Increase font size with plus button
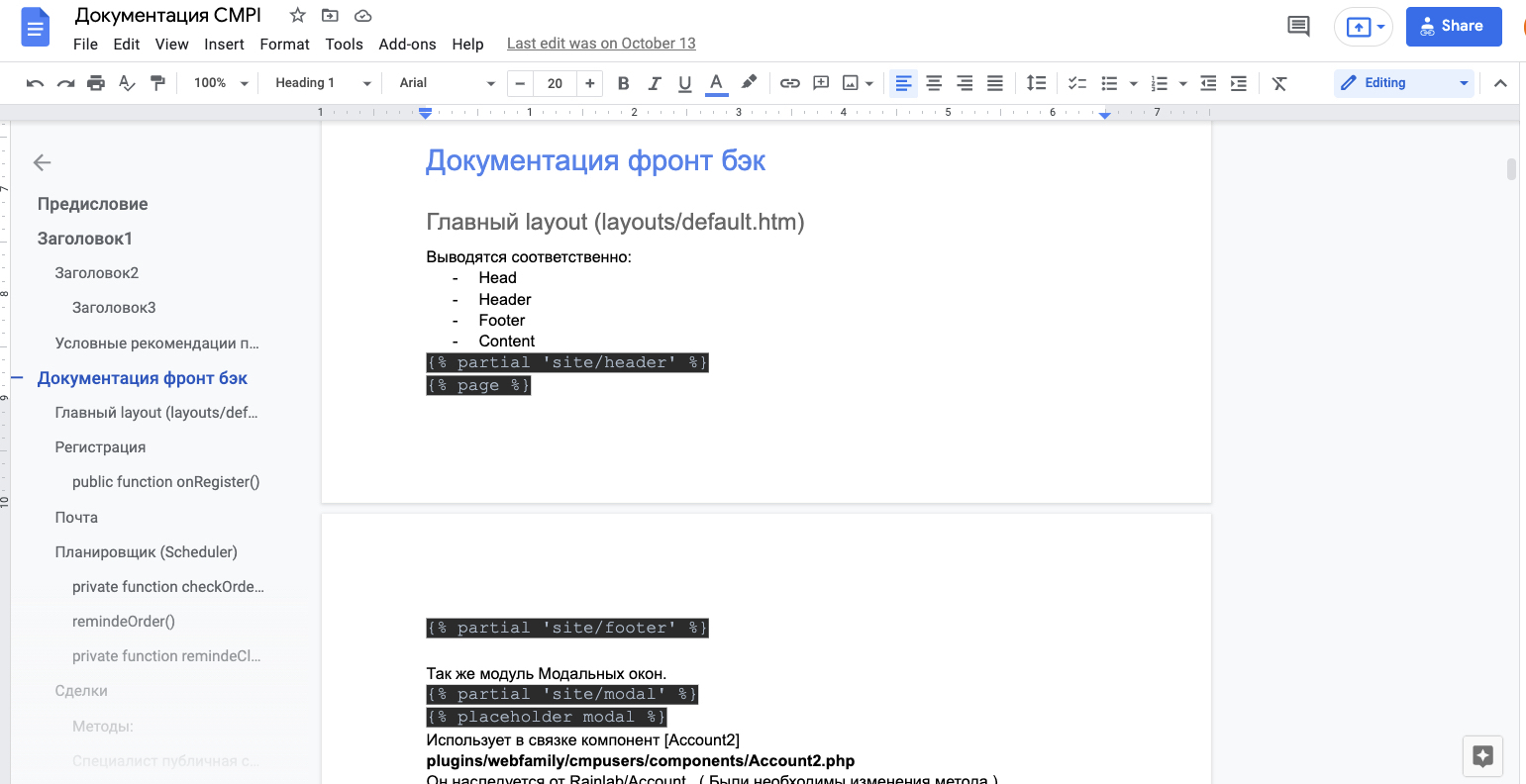 click(x=590, y=83)
